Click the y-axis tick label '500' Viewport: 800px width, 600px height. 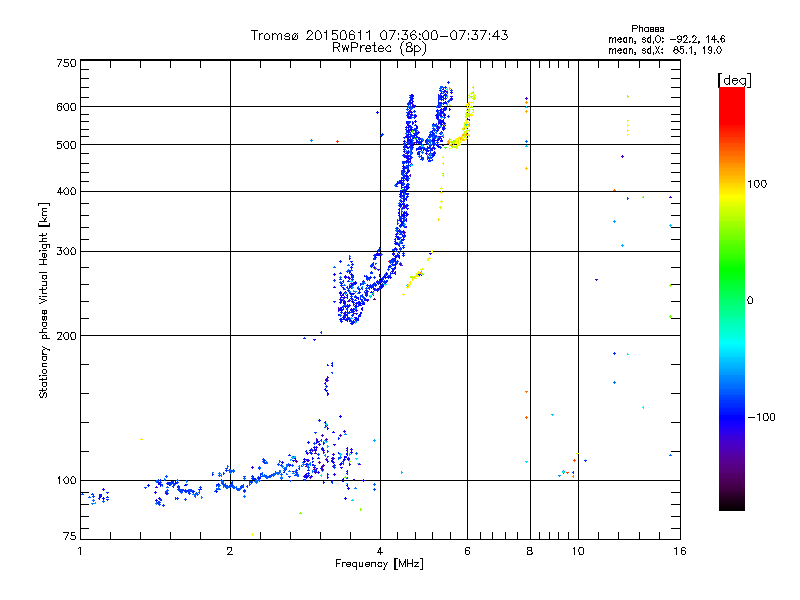pyautogui.click(x=66, y=145)
